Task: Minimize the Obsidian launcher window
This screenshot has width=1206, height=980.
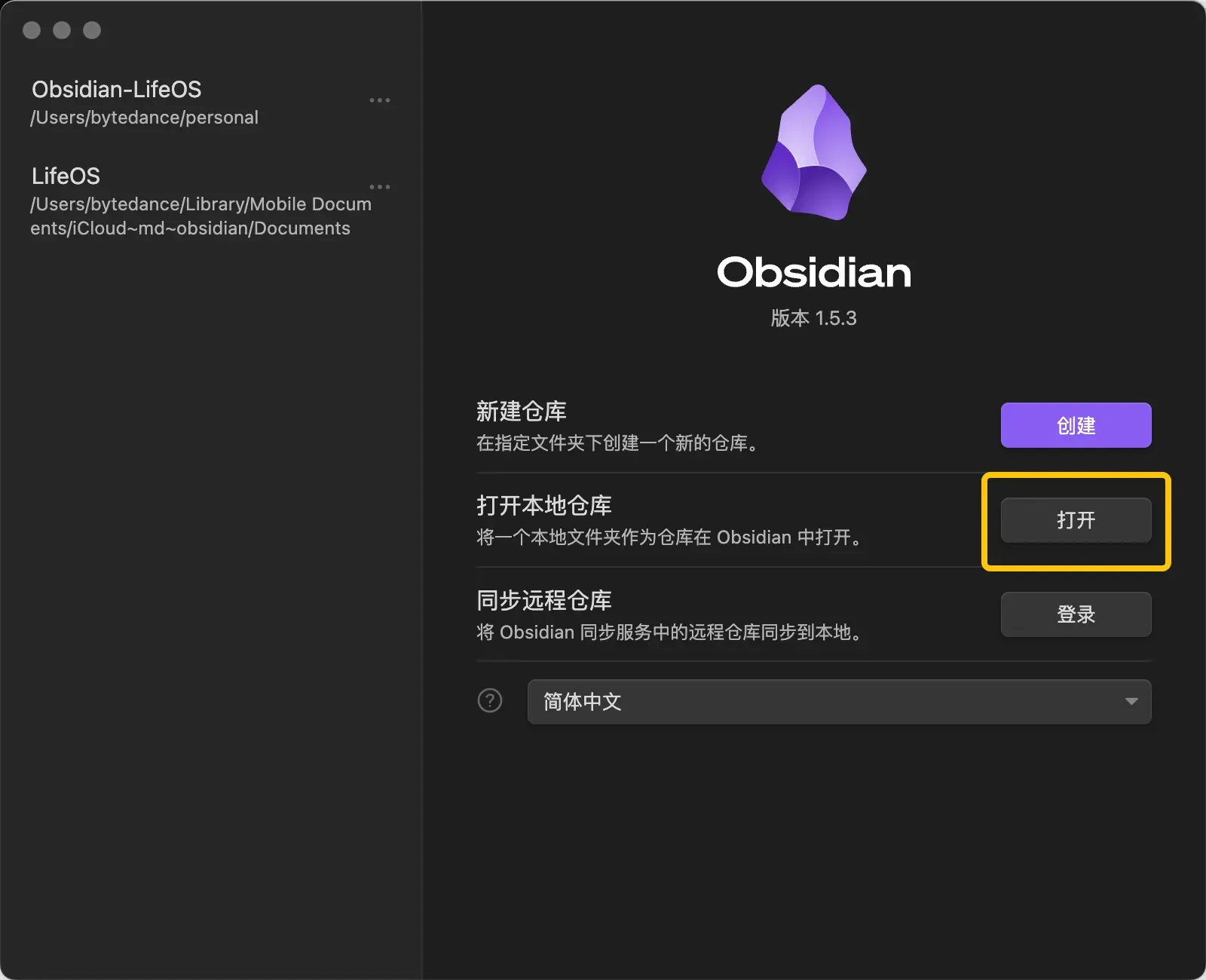Action: point(62,30)
